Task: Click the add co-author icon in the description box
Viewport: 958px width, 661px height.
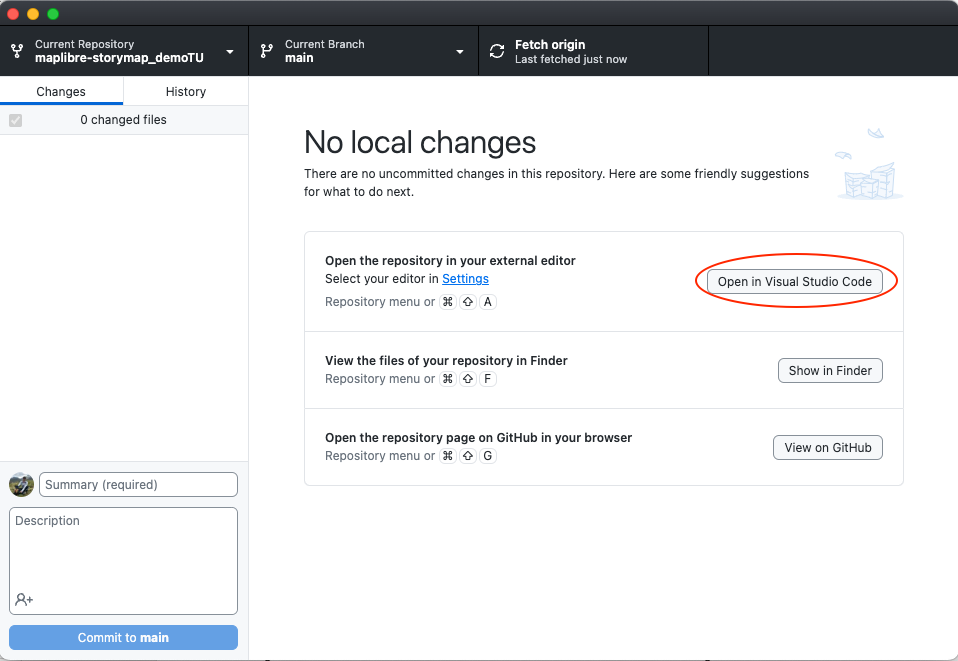Action: click(20, 599)
